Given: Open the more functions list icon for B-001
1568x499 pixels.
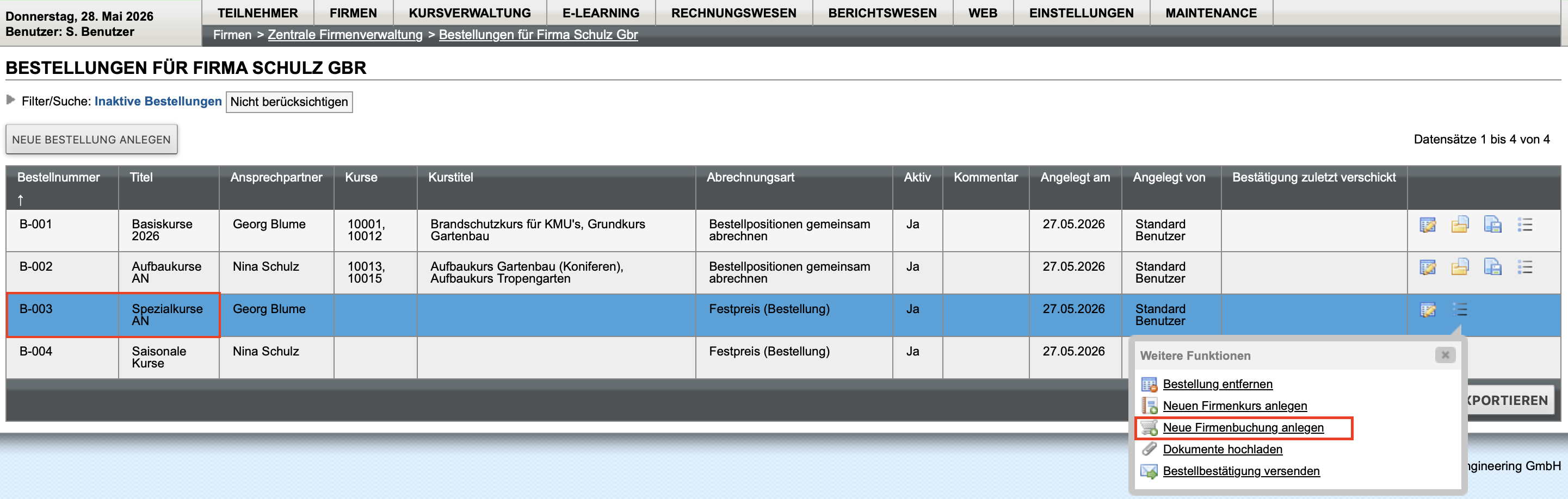Looking at the screenshot, I should pyautogui.click(x=1525, y=225).
